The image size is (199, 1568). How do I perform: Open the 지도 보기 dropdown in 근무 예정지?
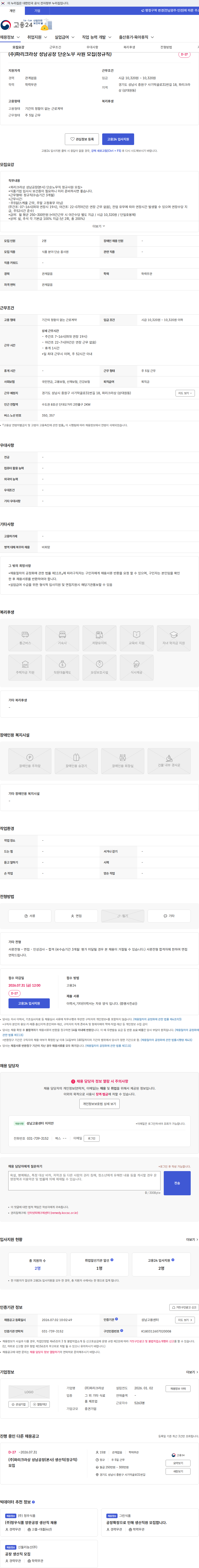(x=185, y=393)
